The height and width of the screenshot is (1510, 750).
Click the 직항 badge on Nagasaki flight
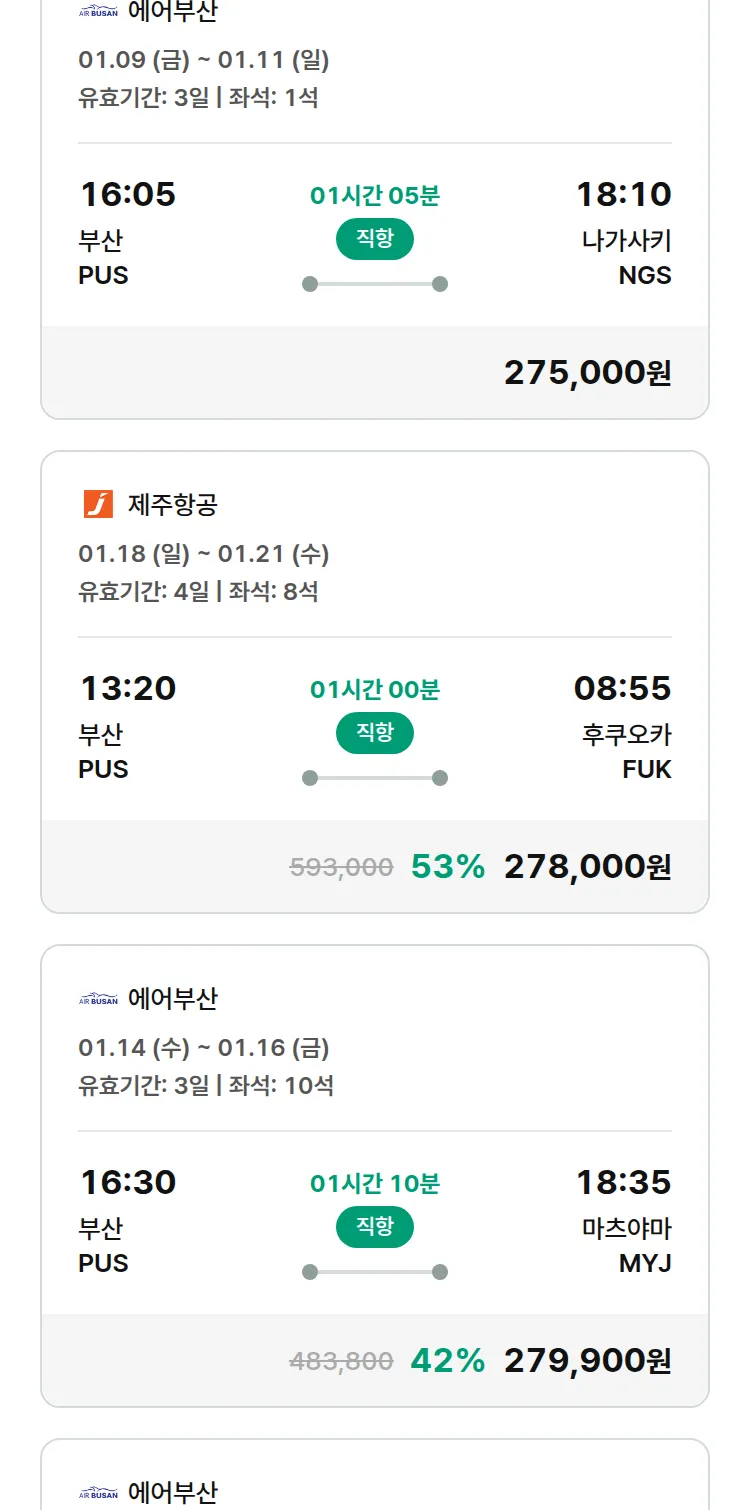click(375, 239)
